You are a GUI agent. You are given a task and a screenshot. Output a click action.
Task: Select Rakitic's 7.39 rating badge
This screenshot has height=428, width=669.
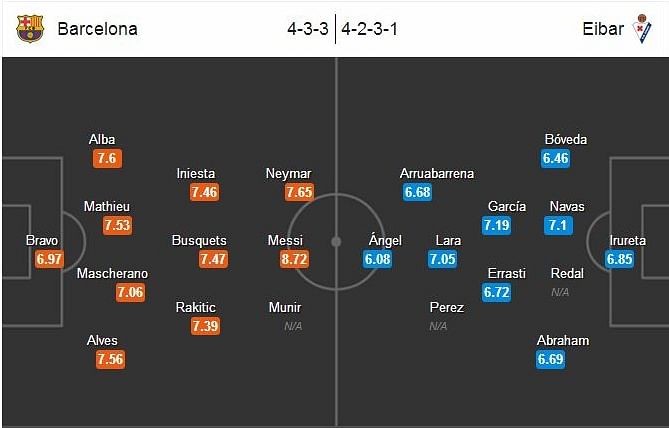[x=205, y=326]
